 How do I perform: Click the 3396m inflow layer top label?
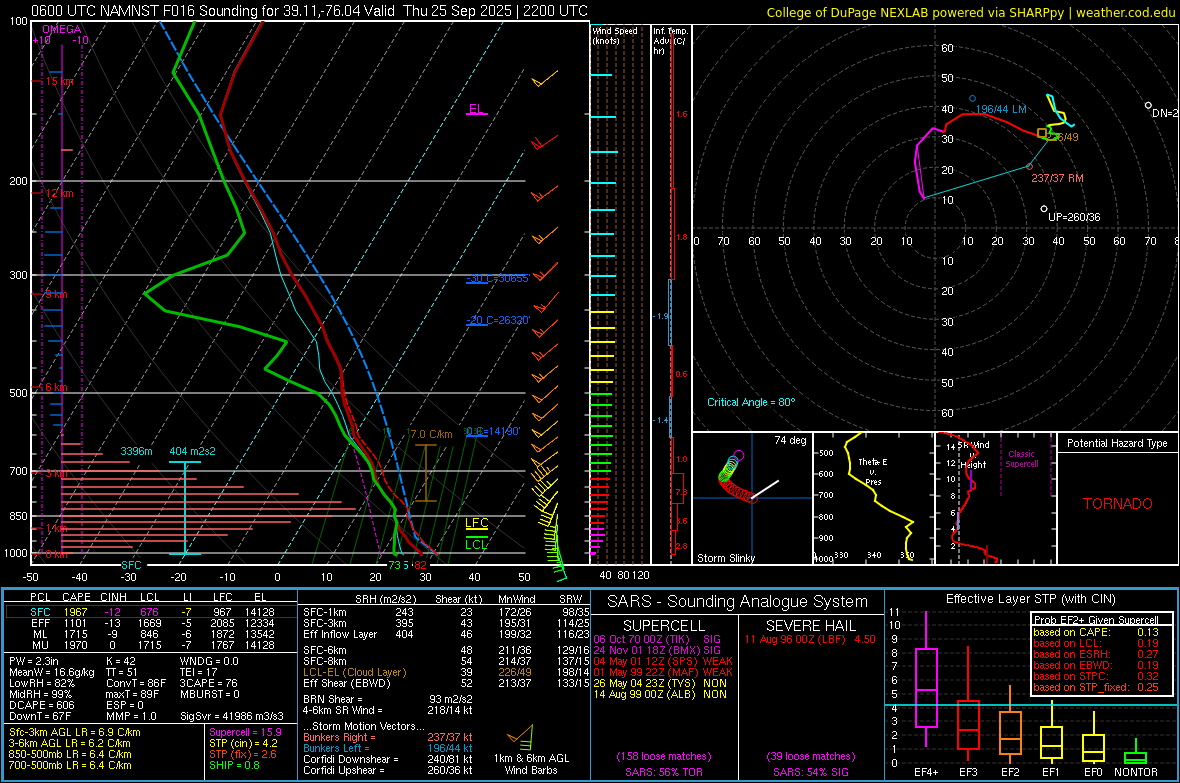[x=136, y=451]
